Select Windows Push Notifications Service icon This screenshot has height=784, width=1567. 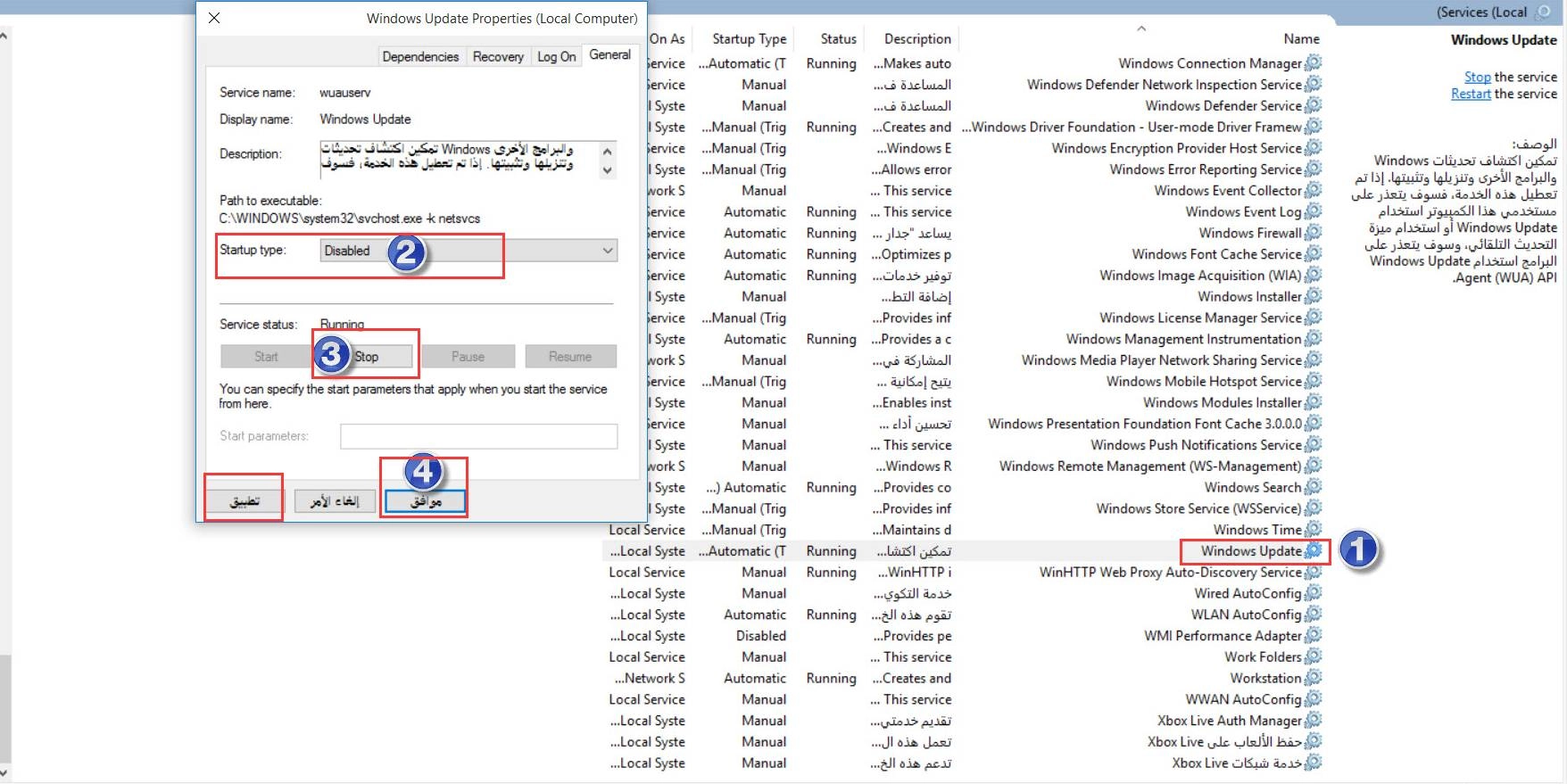[1313, 445]
